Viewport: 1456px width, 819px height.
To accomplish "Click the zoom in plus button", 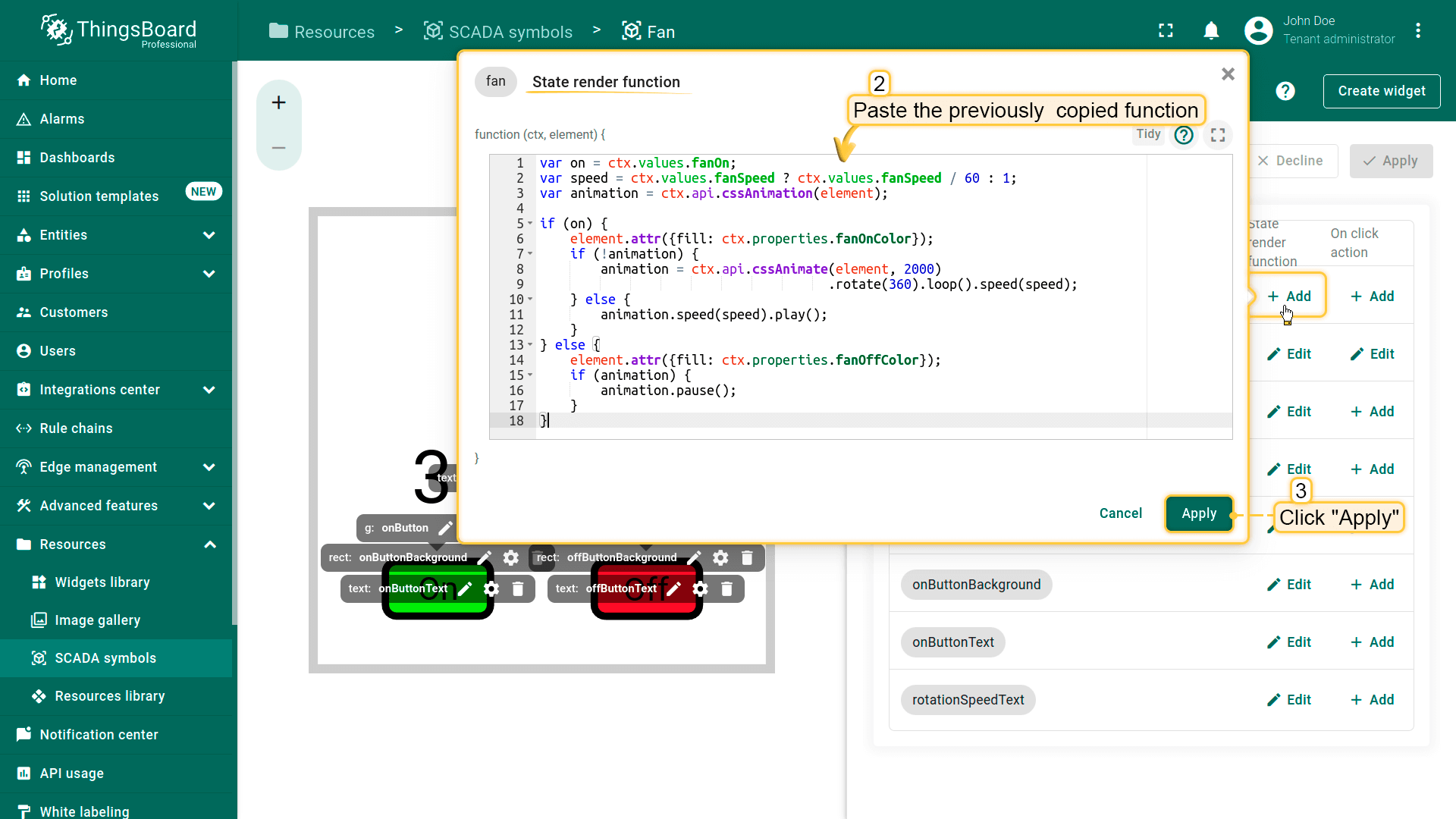I will click(279, 102).
